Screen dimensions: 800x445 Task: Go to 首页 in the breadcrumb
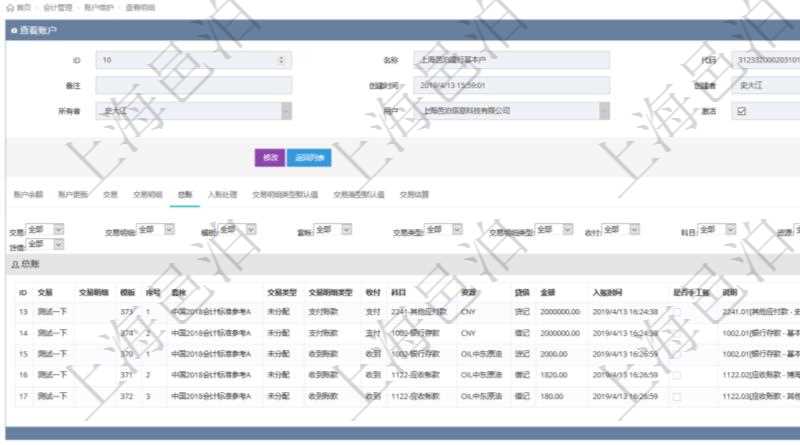24,8
